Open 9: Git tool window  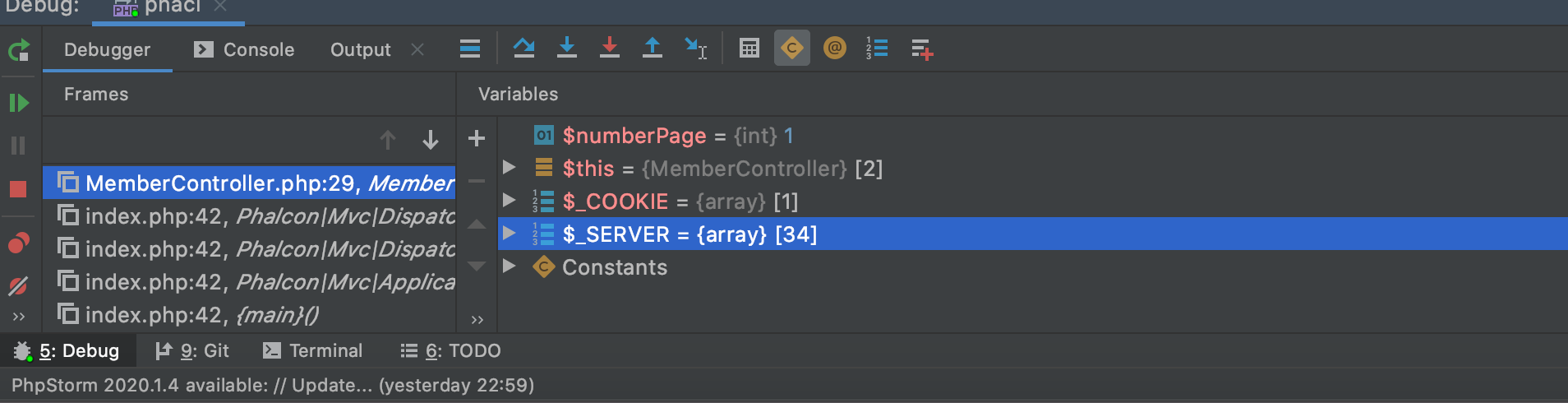coord(192,351)
